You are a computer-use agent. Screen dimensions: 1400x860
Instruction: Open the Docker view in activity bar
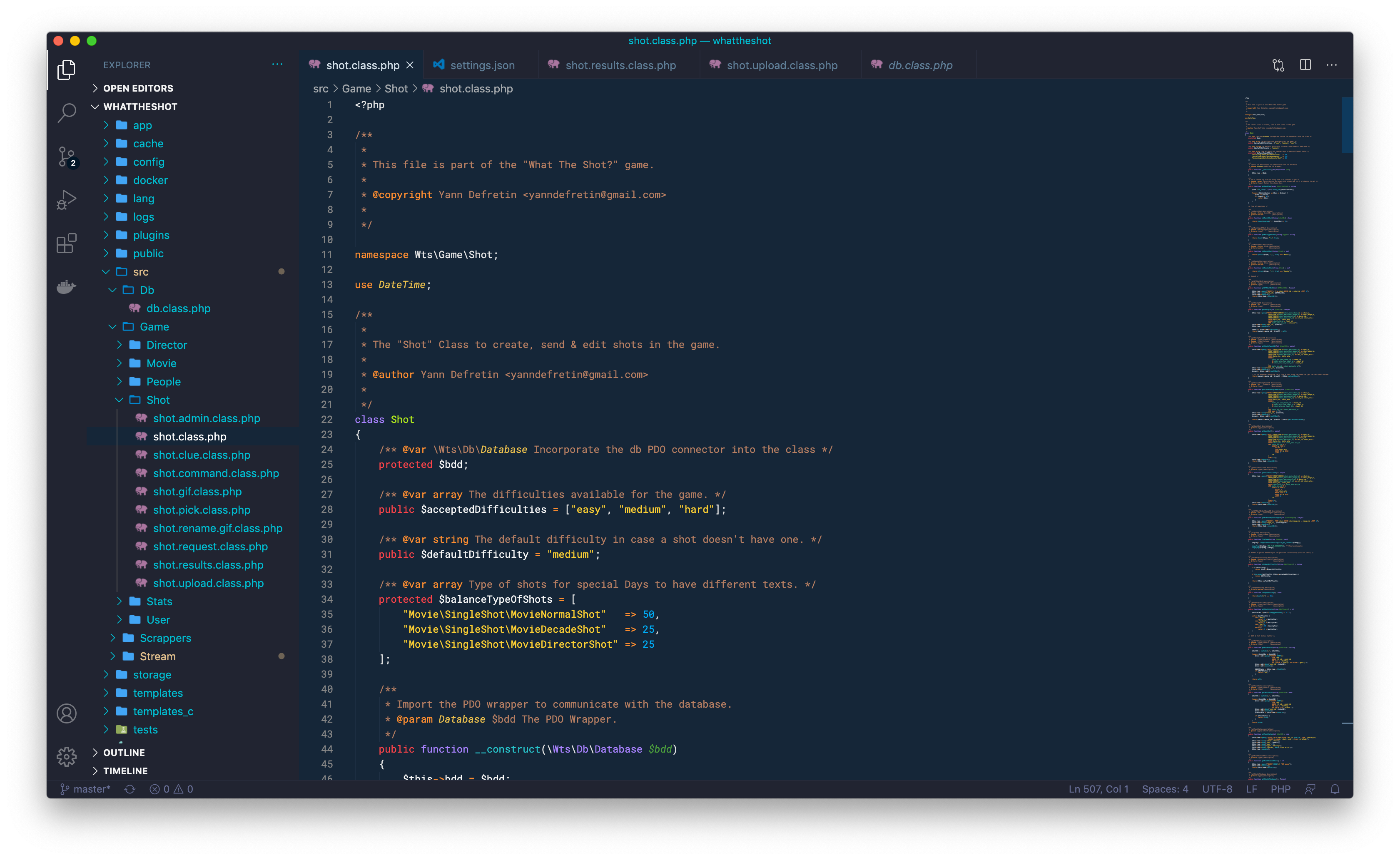click(x=67, y=287)
